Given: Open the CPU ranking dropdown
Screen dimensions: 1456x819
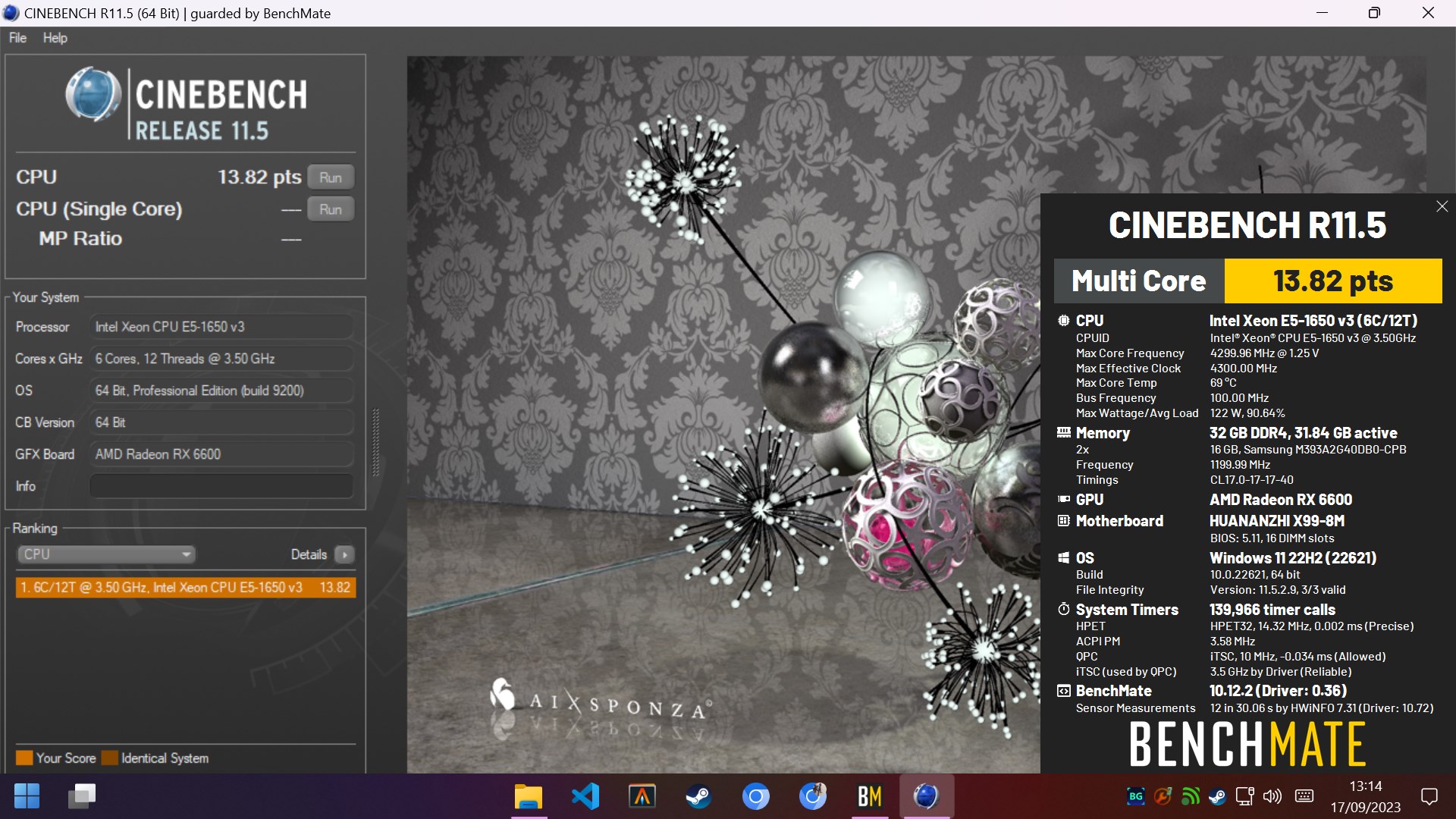Looking at the screenshot, I should (x=105, y=554).
